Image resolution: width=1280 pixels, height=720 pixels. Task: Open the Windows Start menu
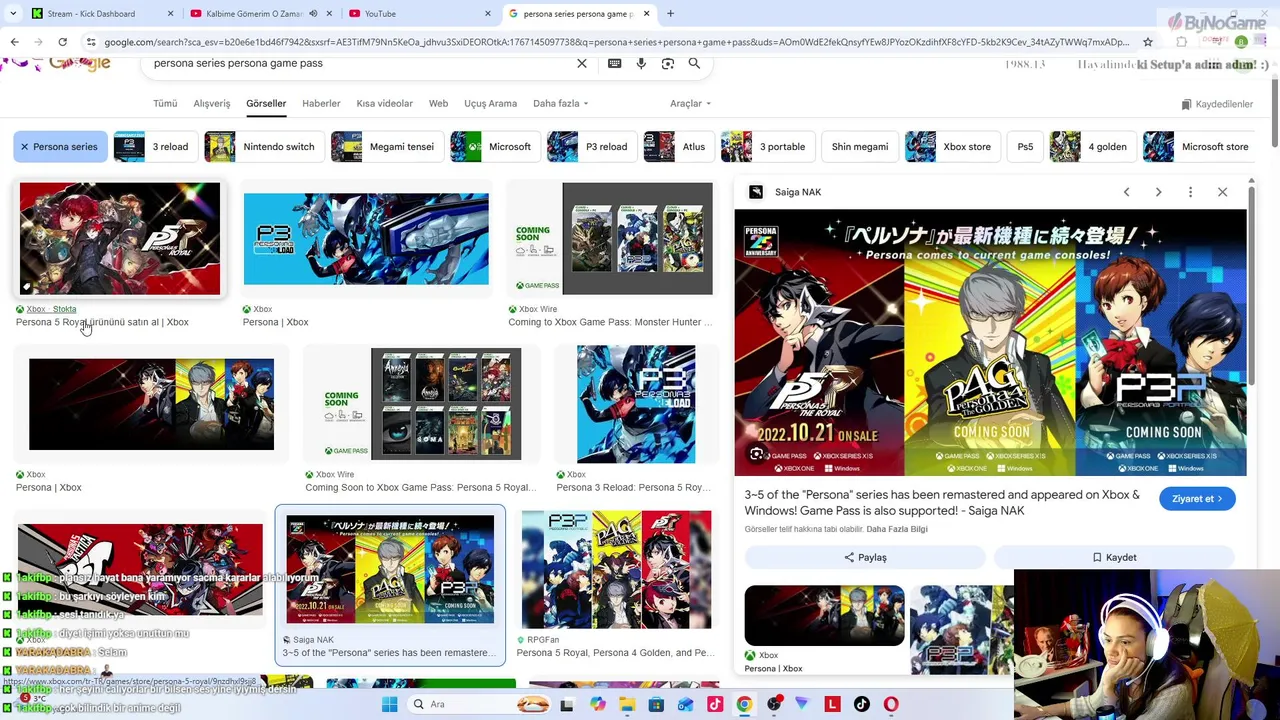click(x=390, y=704)
